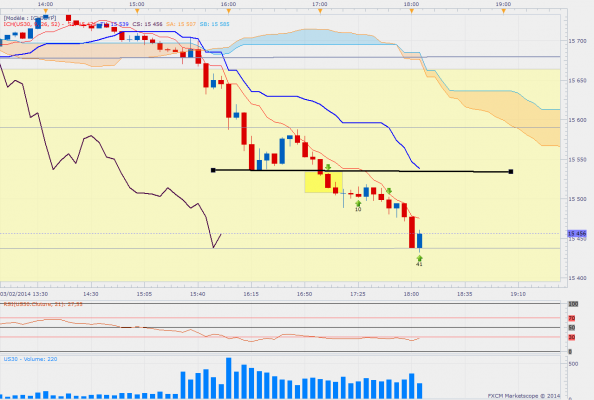Select the ICH(US30) Ichimoku indicator label

point(31,24)
